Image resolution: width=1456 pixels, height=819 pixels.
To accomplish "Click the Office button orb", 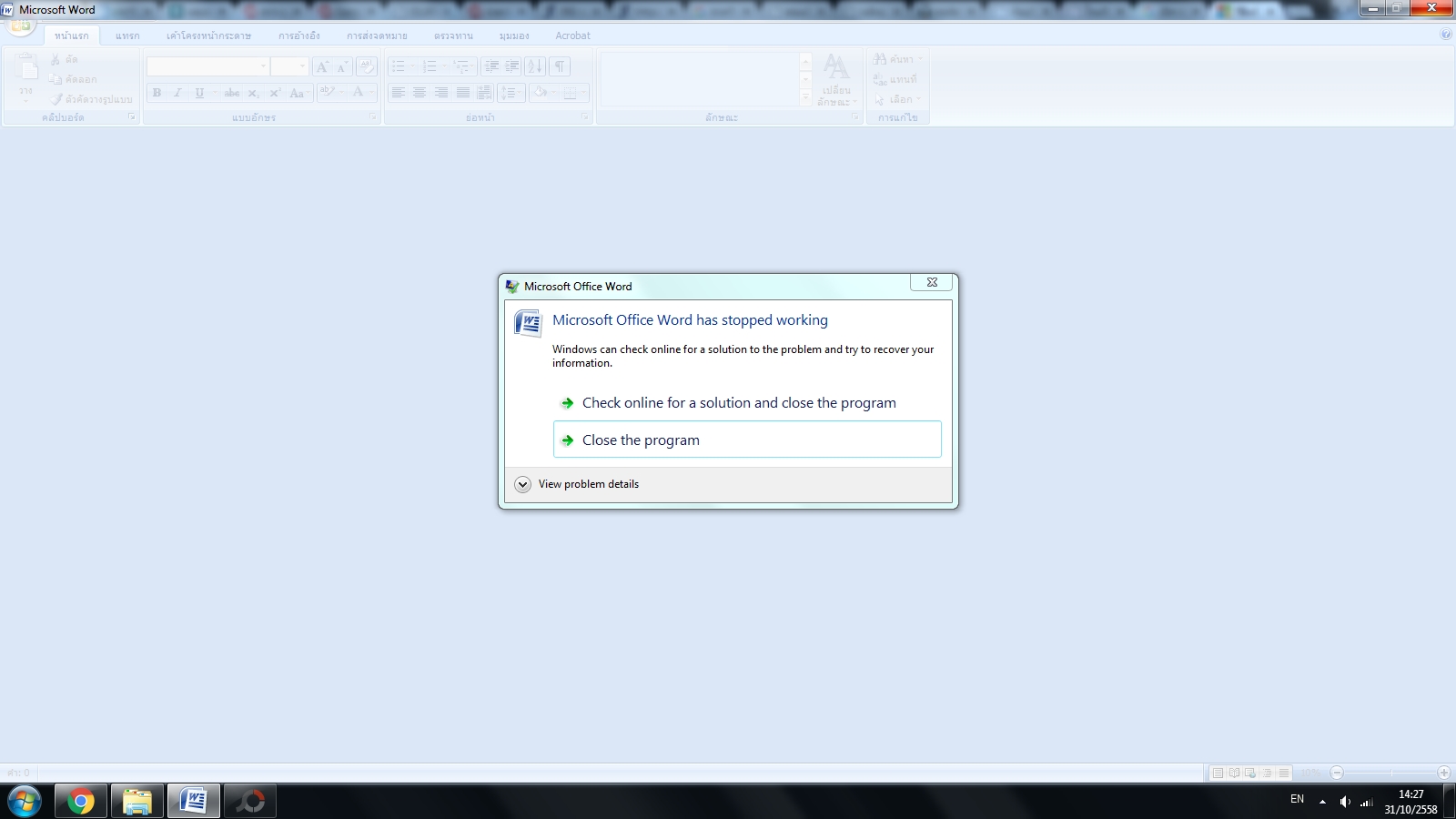I will click(20, 25).
